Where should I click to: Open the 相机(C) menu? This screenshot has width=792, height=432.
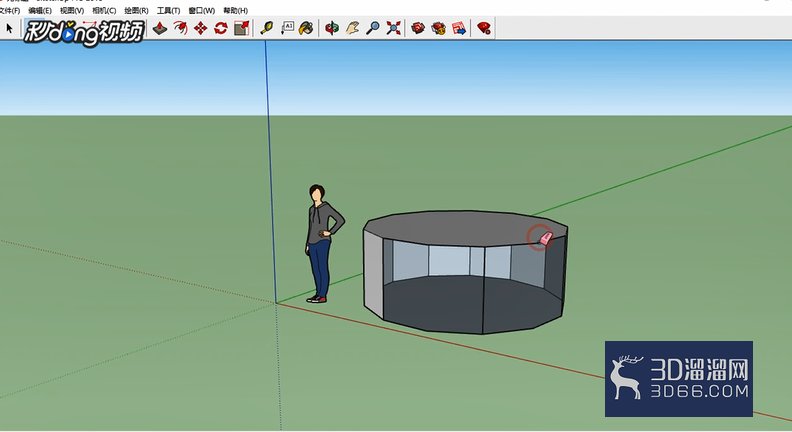104,11
